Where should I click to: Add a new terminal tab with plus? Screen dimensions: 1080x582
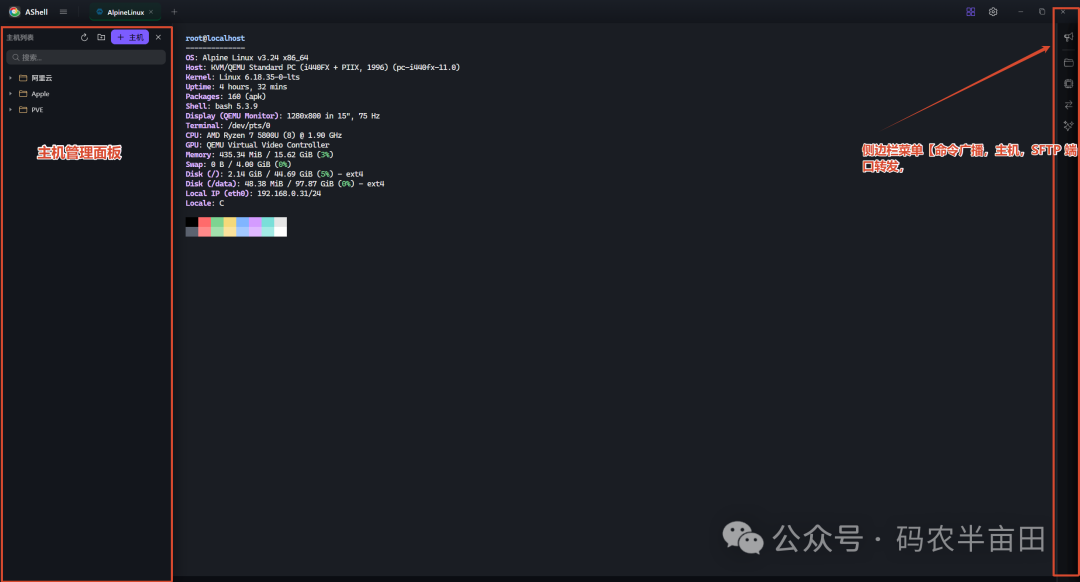(x=174, y=12)
